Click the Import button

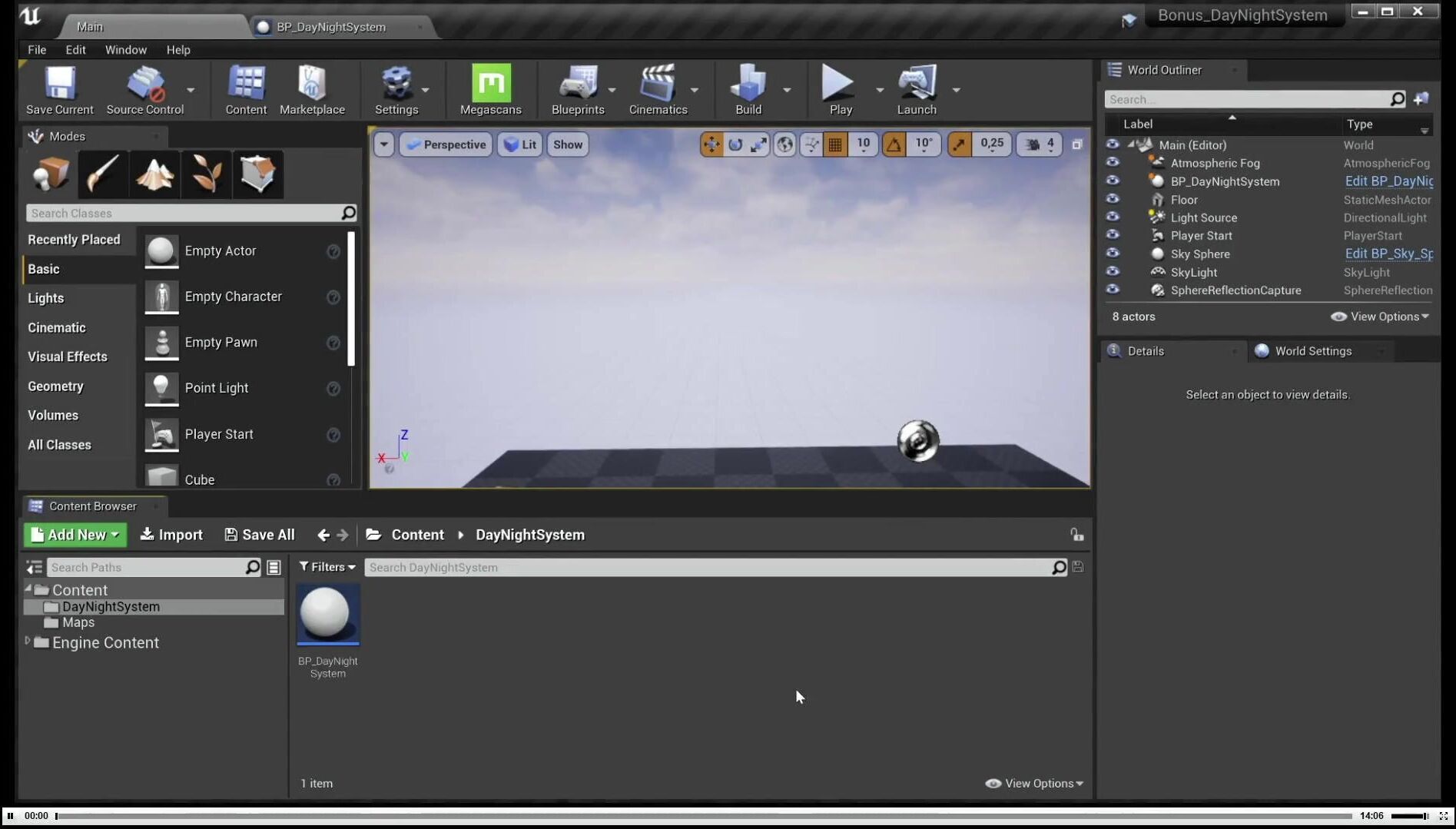171,535
